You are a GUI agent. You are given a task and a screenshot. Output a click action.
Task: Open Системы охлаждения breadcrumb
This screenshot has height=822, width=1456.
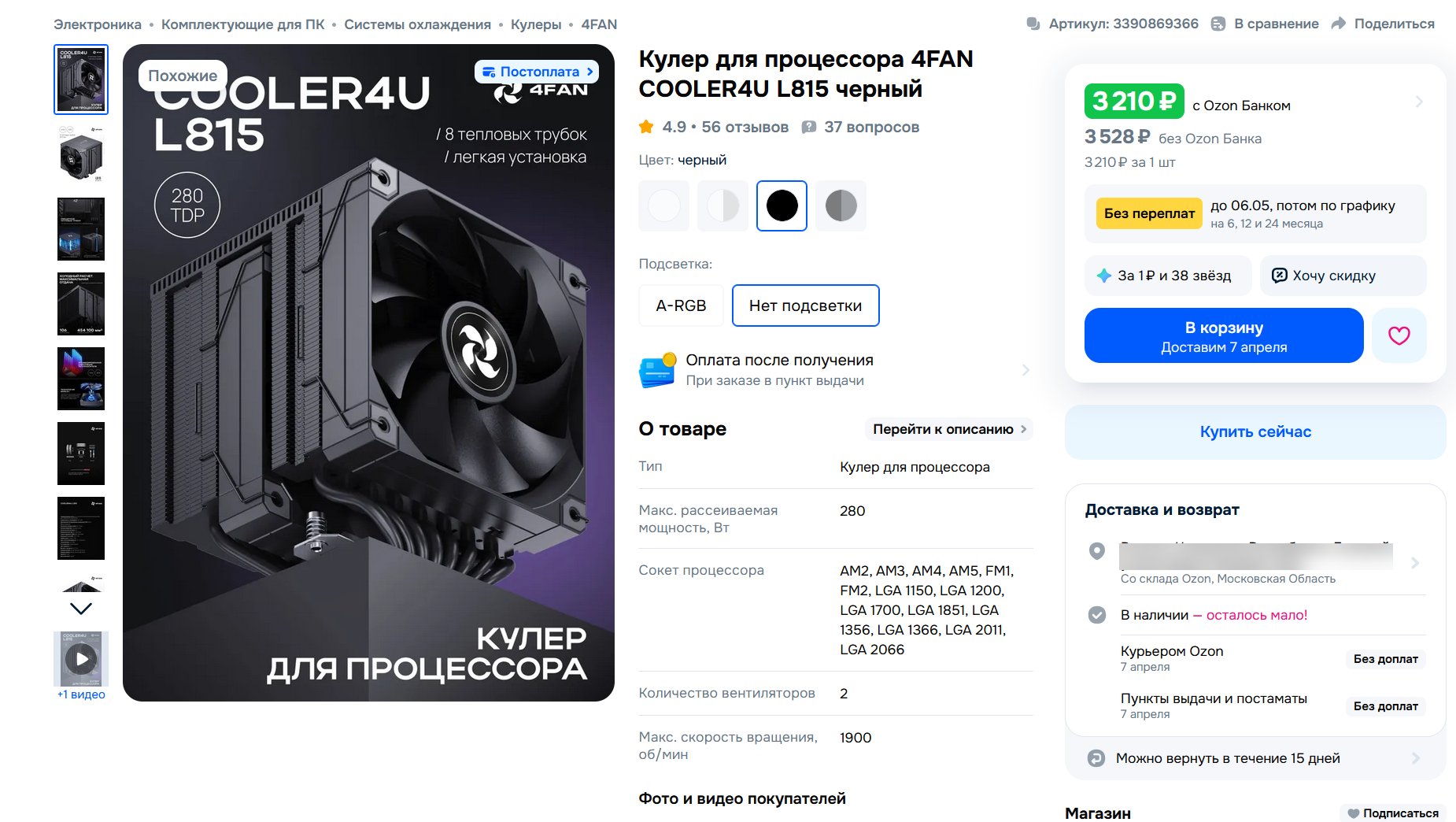[x=417, y=24]
